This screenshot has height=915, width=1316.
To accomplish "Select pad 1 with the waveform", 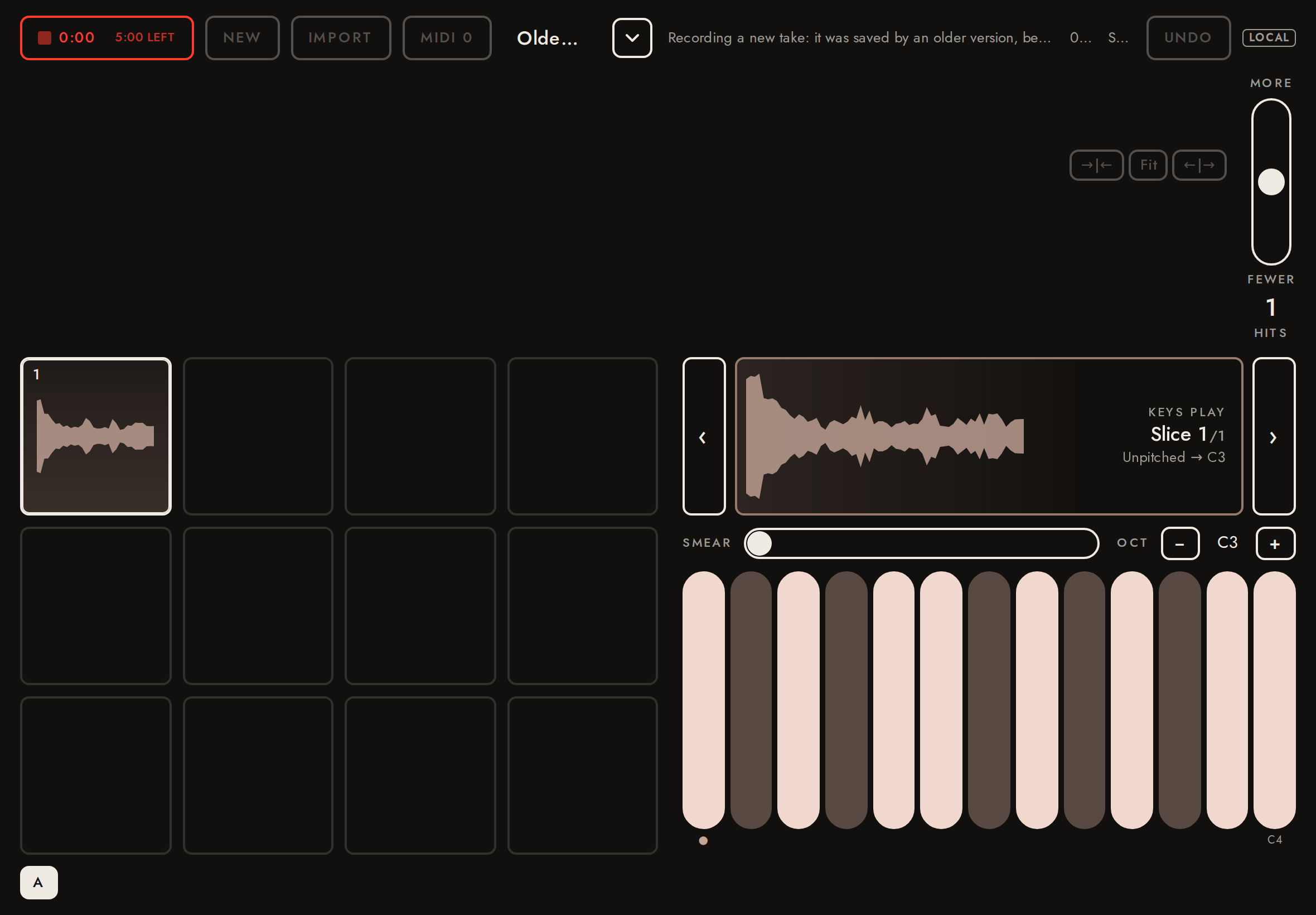I will (96, 436).
